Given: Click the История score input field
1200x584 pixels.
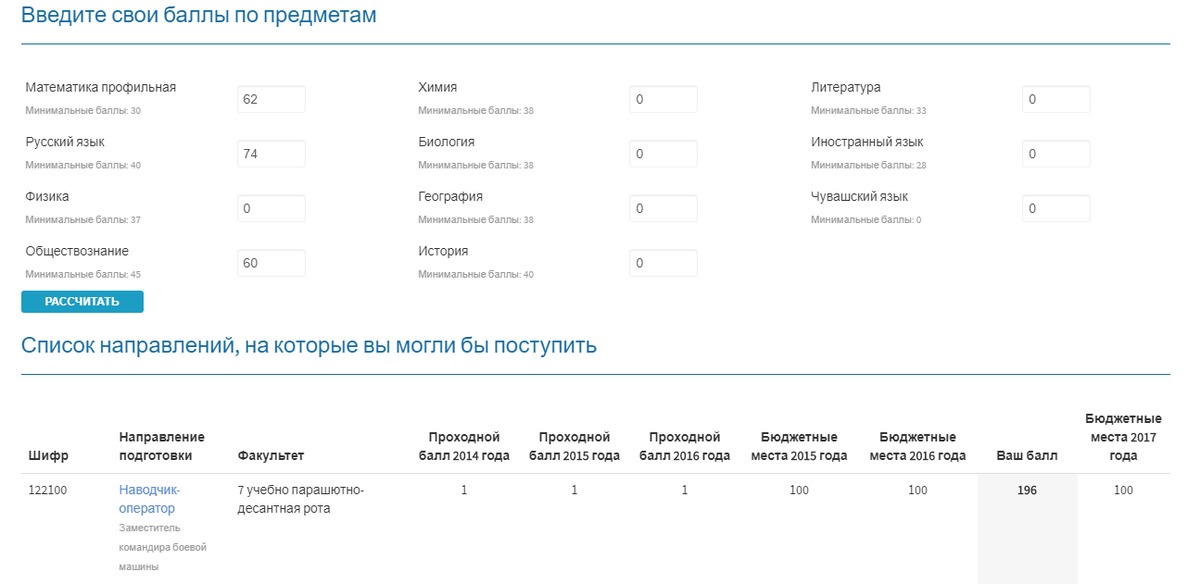Looking at the screenshot, I should [663, 263].
